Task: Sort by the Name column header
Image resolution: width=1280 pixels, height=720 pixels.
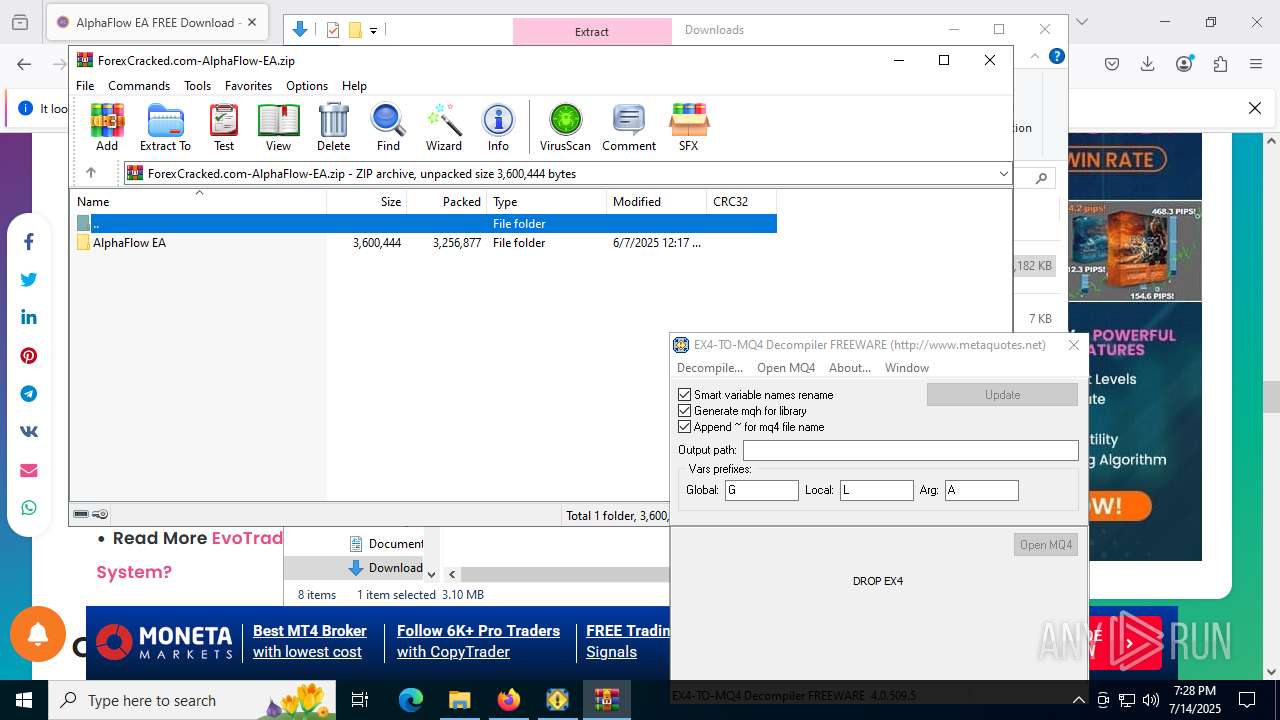Action: point(200,202)
